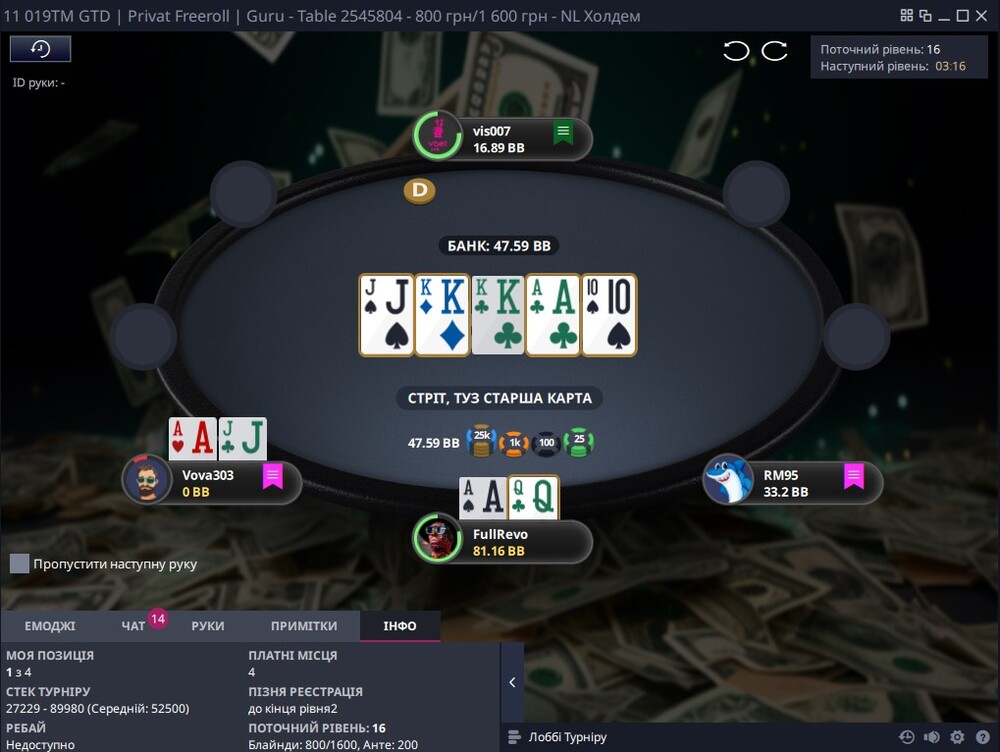Open the pink note icon on RM95

point(853,476)
